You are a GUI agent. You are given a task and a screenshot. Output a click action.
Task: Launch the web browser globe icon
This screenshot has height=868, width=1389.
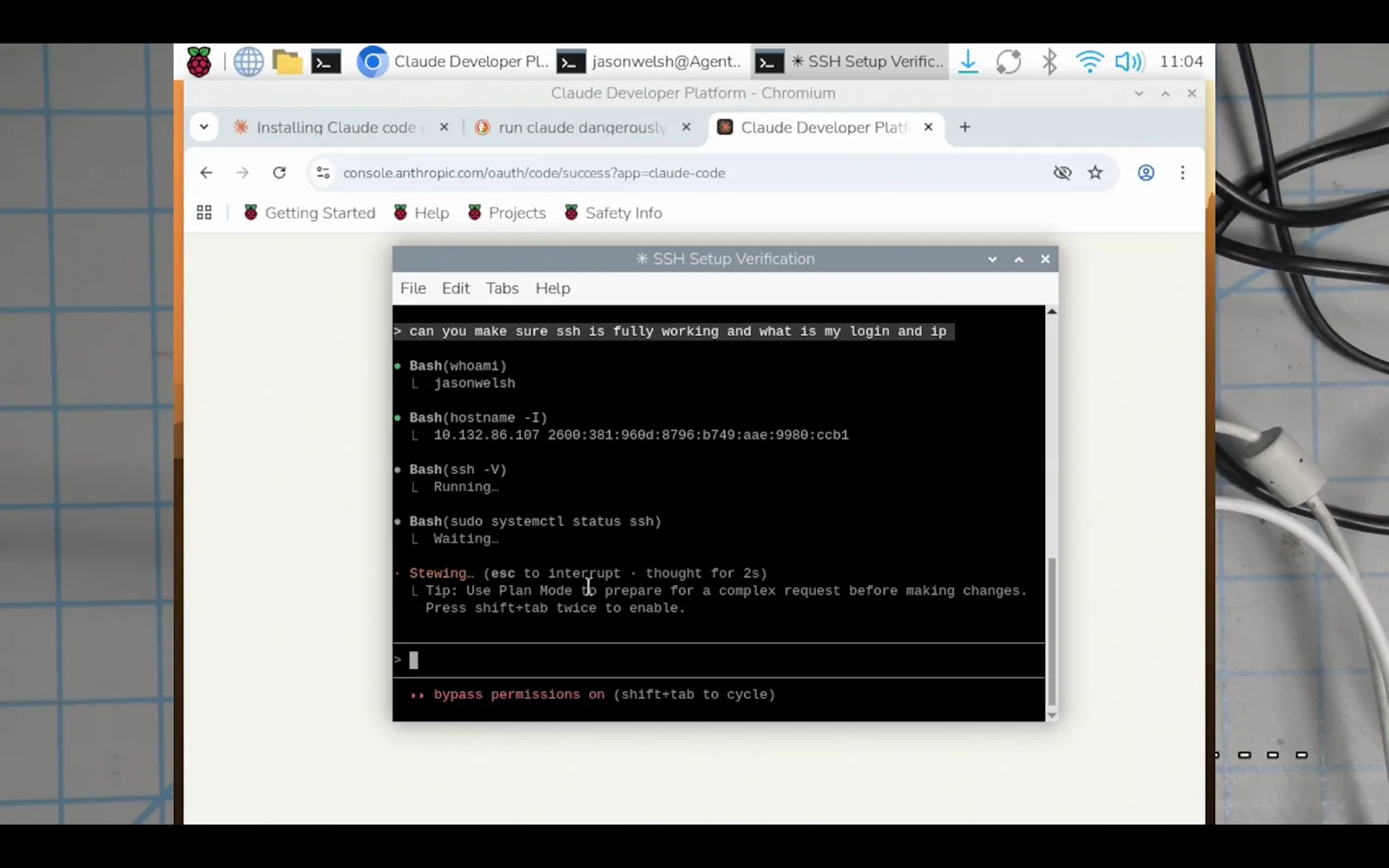tap(248, 62)
